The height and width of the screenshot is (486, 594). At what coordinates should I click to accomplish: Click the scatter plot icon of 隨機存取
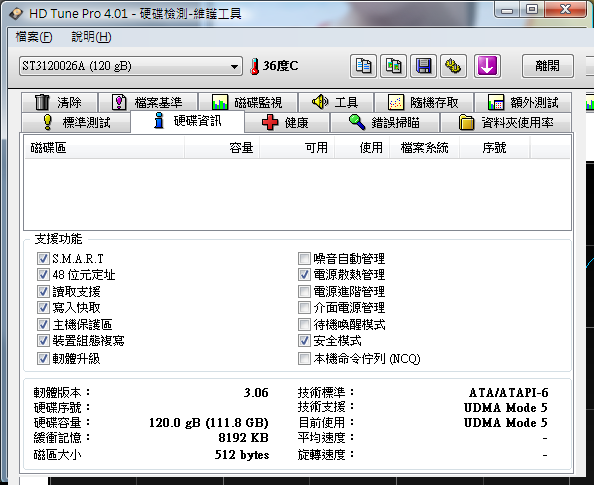click(396, 102)
